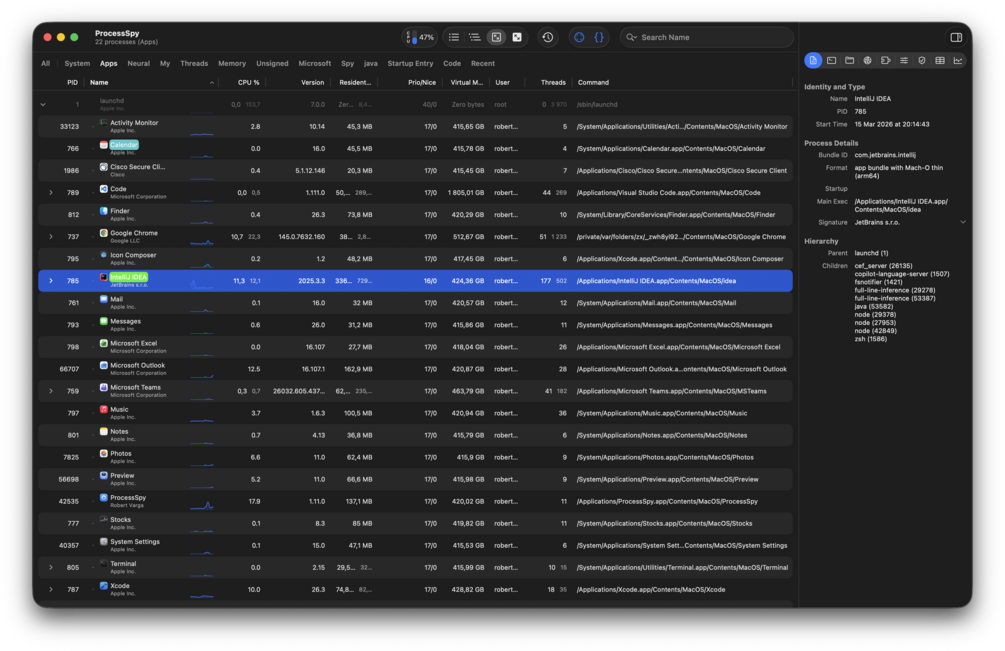Viewport: 1005px width, 651px height.
Task: Expand the IntelliJ IDEA process row
Action: [x=51, y=281]
